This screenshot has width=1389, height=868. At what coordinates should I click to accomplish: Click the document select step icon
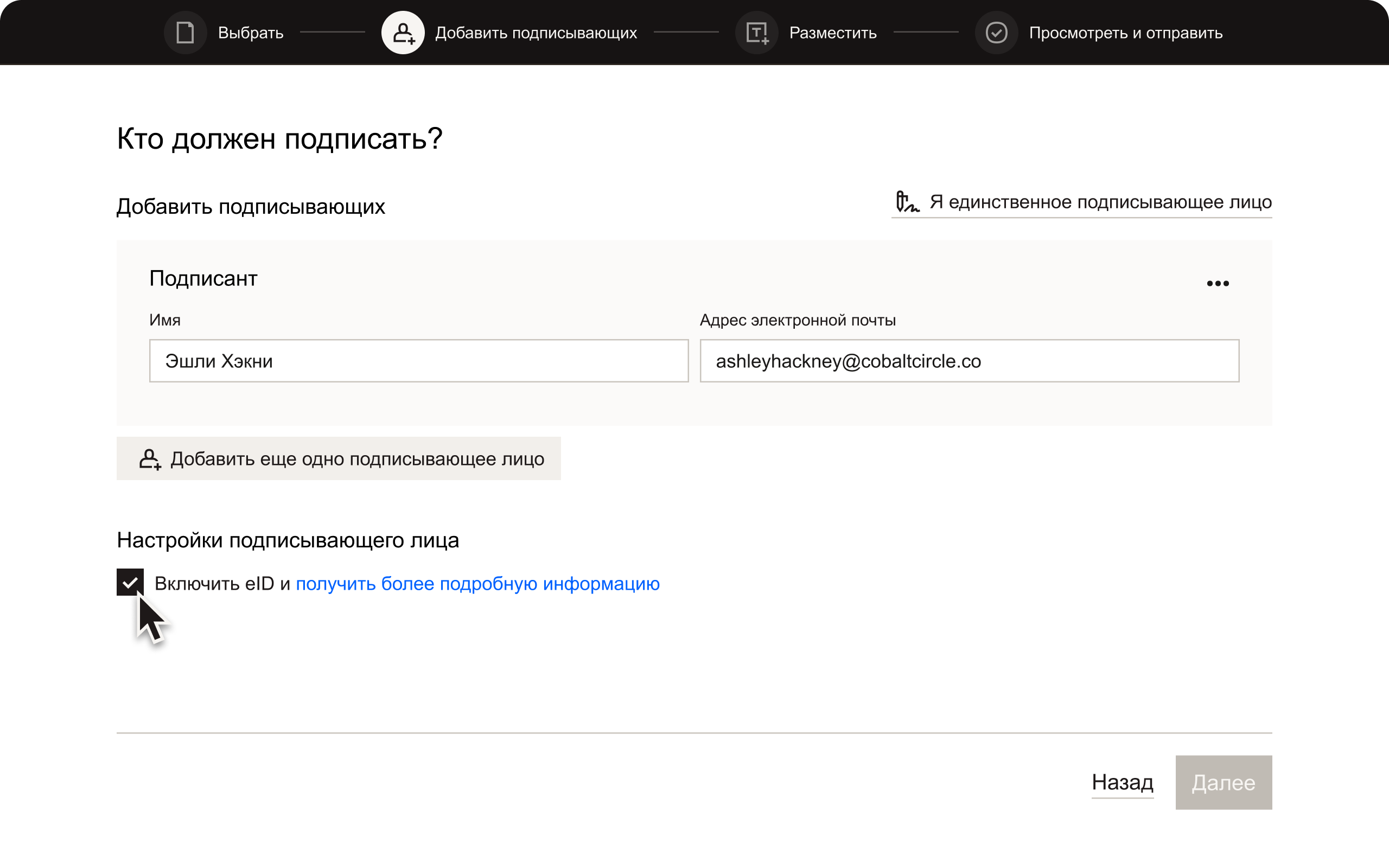click(184, 32)
